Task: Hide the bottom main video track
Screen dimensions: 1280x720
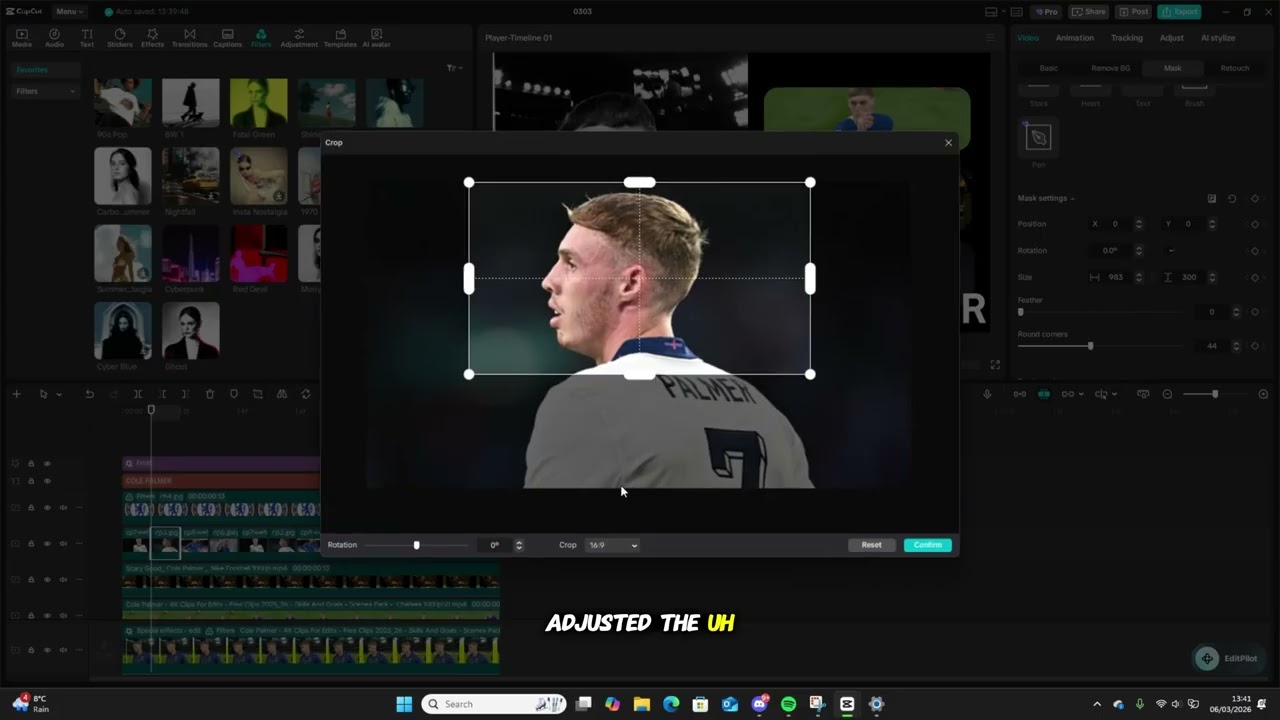Action: (x=47, y=650)
